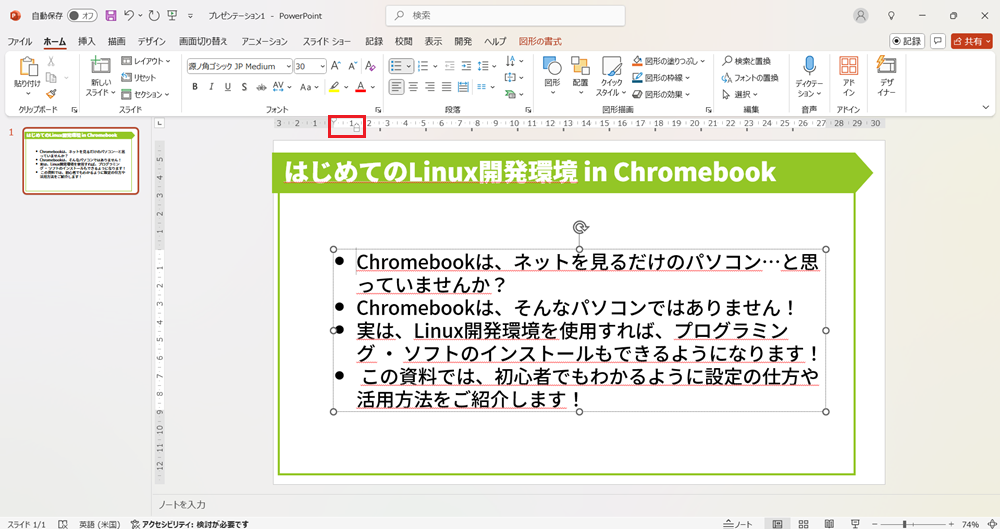Increase font size with the large A icon
The width and height of the screenshot is (1000, 529).
(335, 66)
